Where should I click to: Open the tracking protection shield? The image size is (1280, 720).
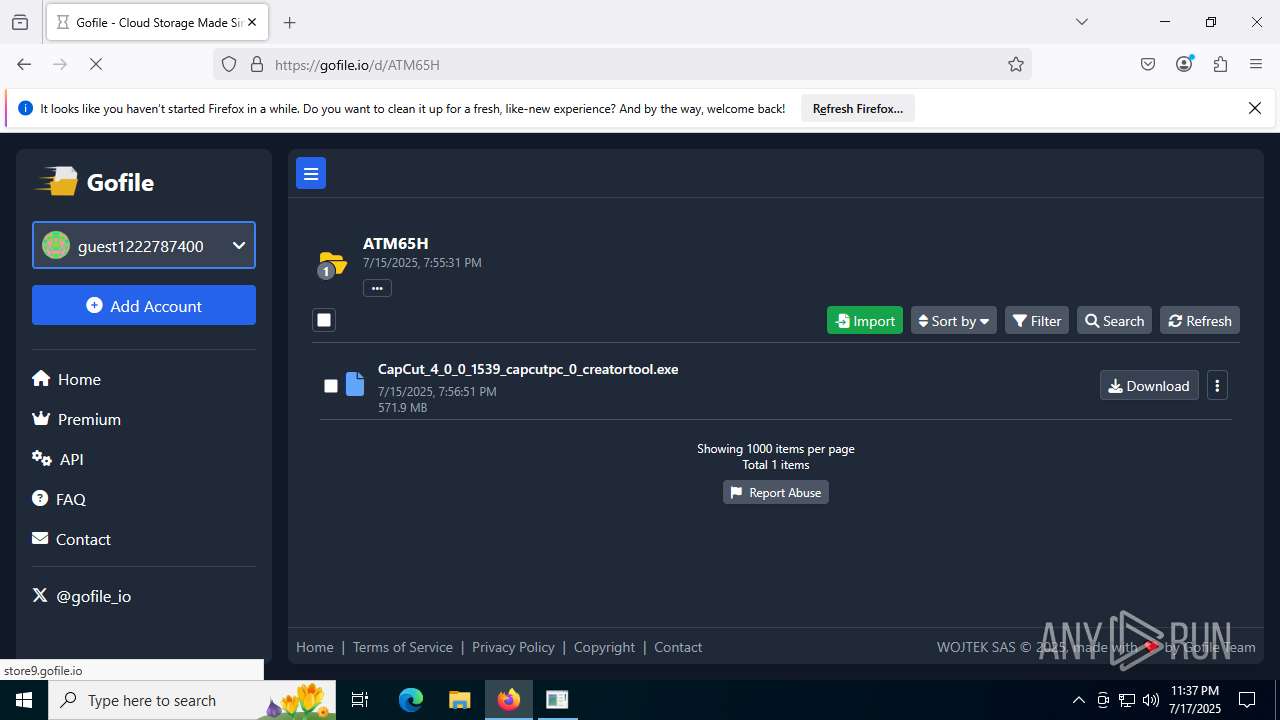coord(229,64)
